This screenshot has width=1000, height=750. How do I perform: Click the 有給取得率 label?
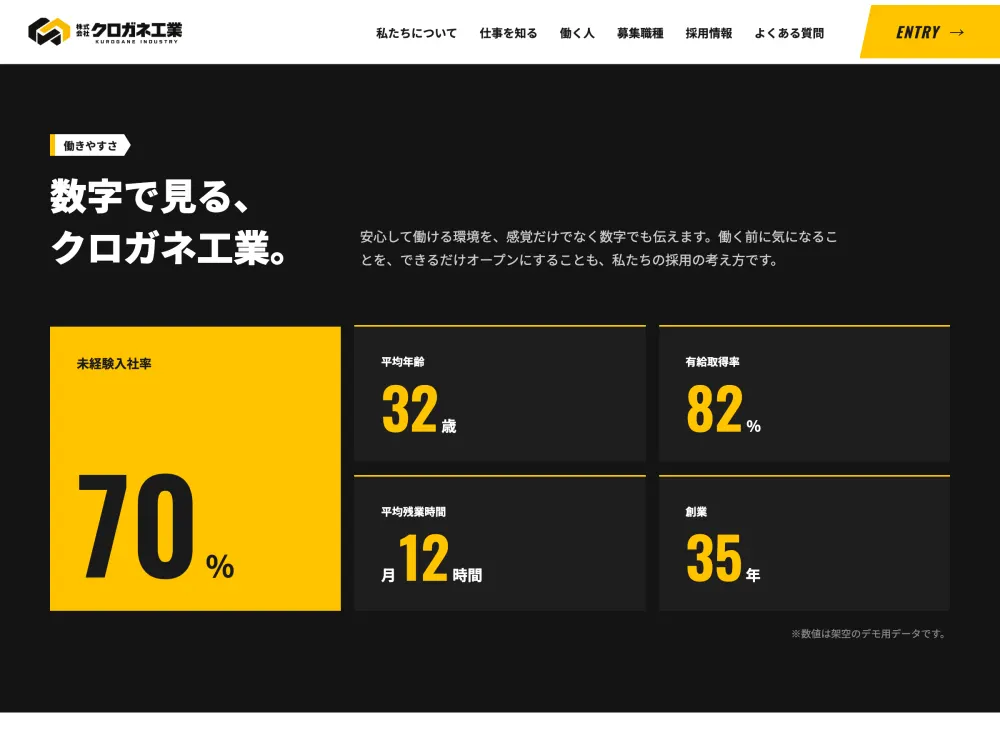[712, 362]
